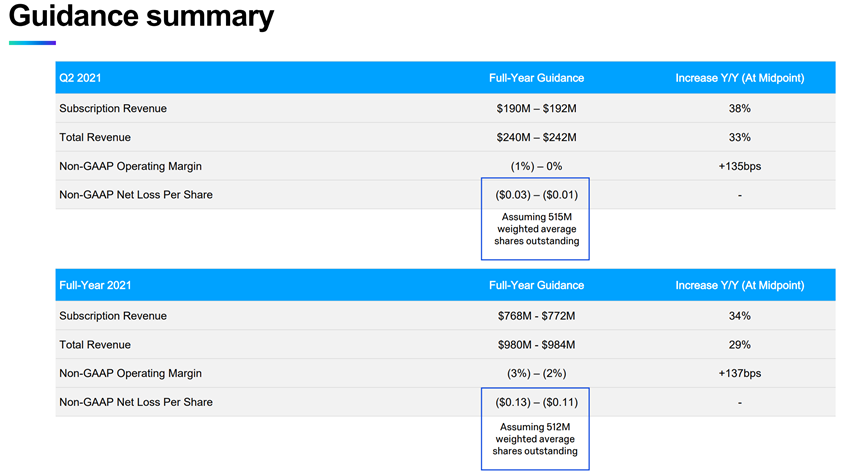846x475 pixels.
Task: Select the (1%) – 0% operating margin value
Action: (536, 166)
